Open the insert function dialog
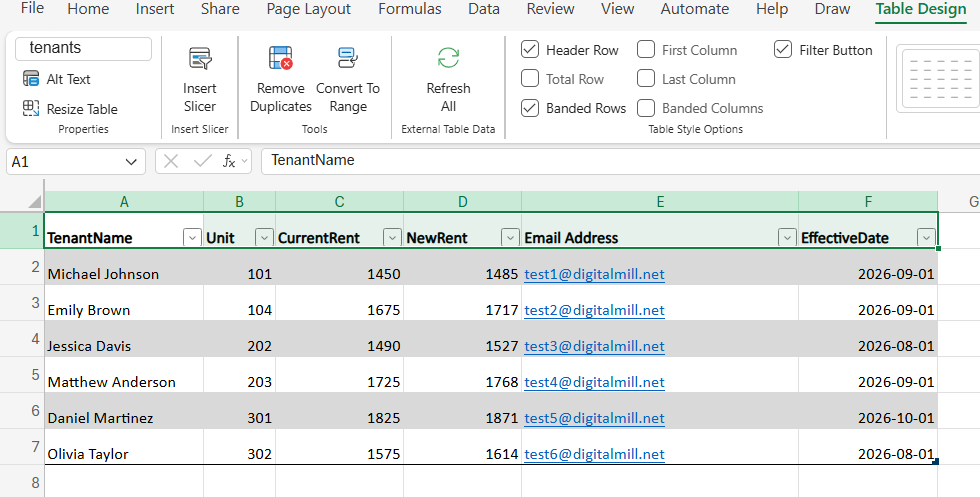 (x=229, y=161)
